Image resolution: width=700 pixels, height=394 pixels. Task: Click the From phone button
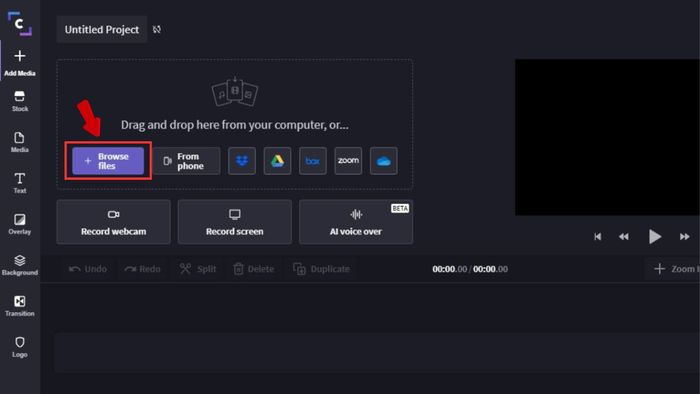[x=187, y=161]
